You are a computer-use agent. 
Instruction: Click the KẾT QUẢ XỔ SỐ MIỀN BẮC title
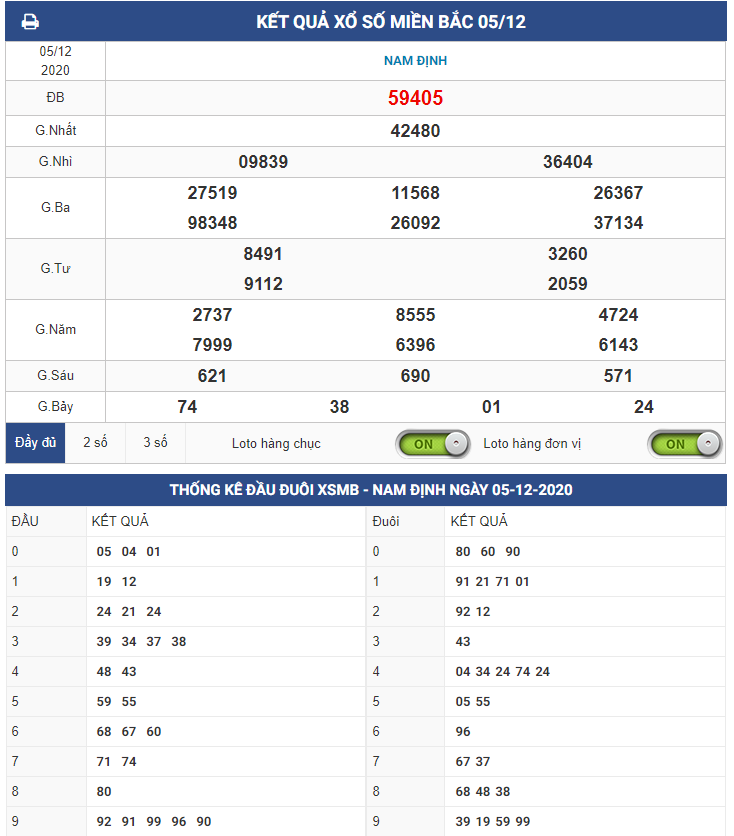[x=390, y=22]
